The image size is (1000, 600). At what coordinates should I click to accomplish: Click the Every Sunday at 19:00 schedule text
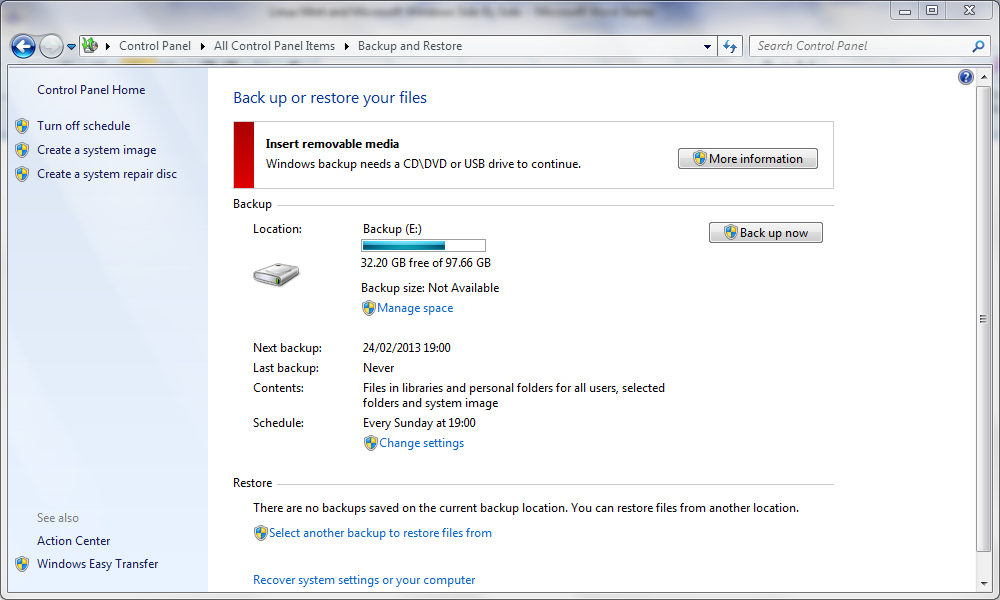click(419, 423)
